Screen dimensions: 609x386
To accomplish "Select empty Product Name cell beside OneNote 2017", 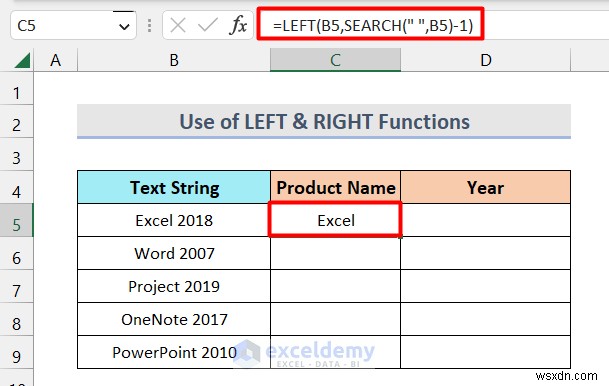I will click(x=336, y=319).
